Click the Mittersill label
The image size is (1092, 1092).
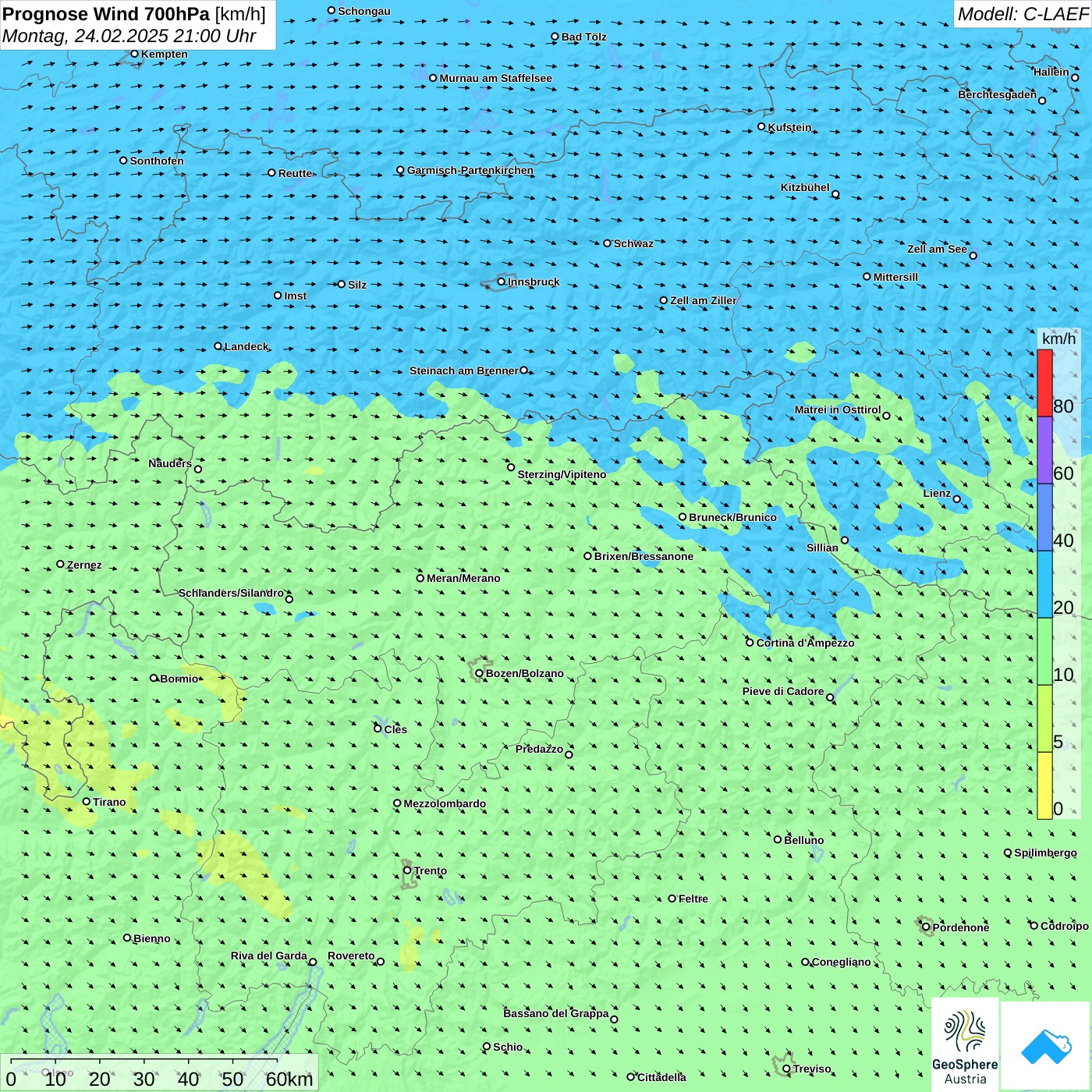[896, 277]
